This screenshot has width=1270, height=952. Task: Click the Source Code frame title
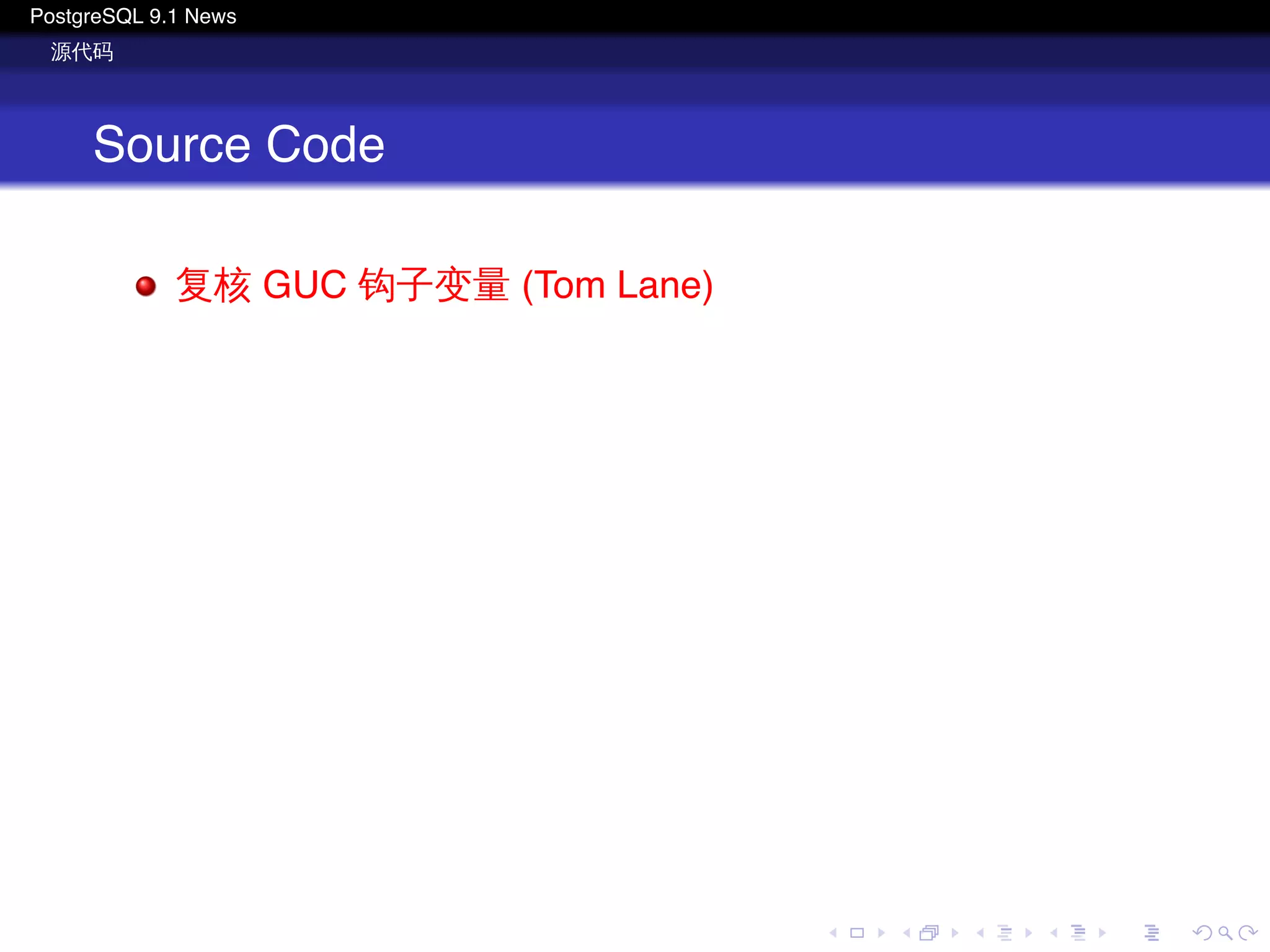pos(239,144)
